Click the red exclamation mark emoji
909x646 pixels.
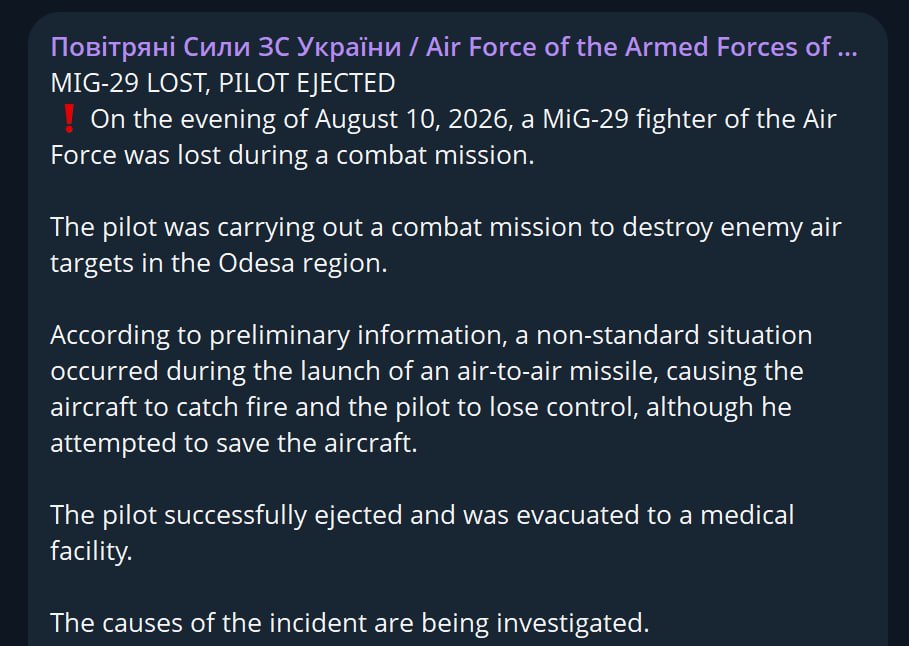pyautogui.click(x=69, y=119)
